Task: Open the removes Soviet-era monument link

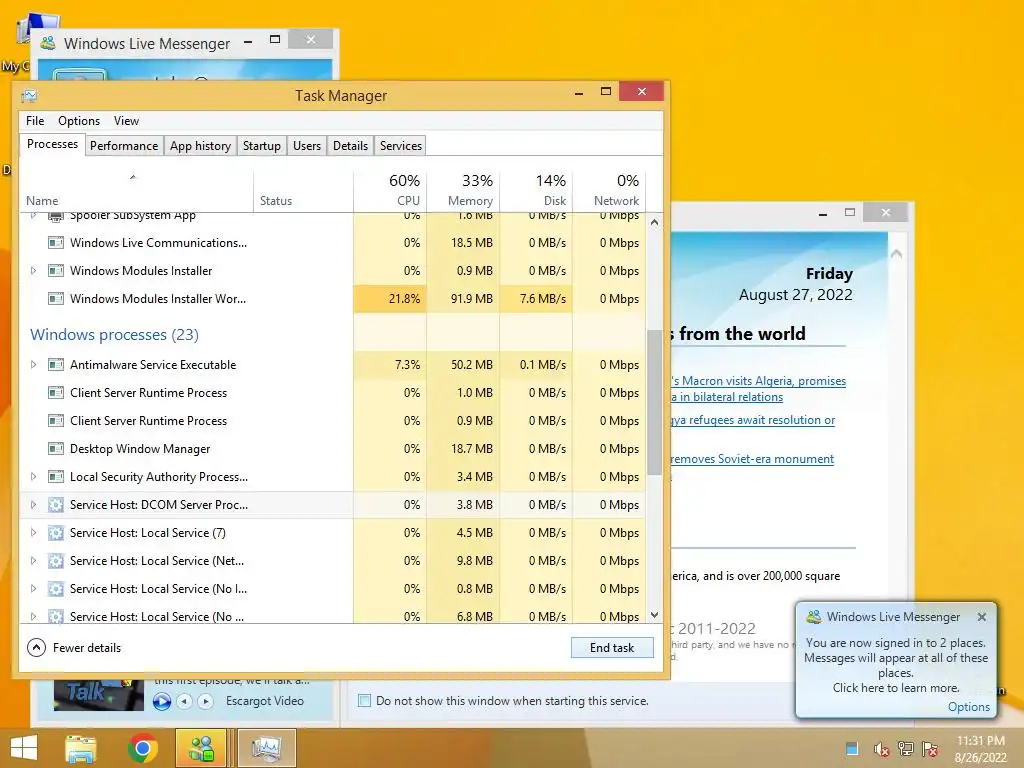Action: [752, 459]
